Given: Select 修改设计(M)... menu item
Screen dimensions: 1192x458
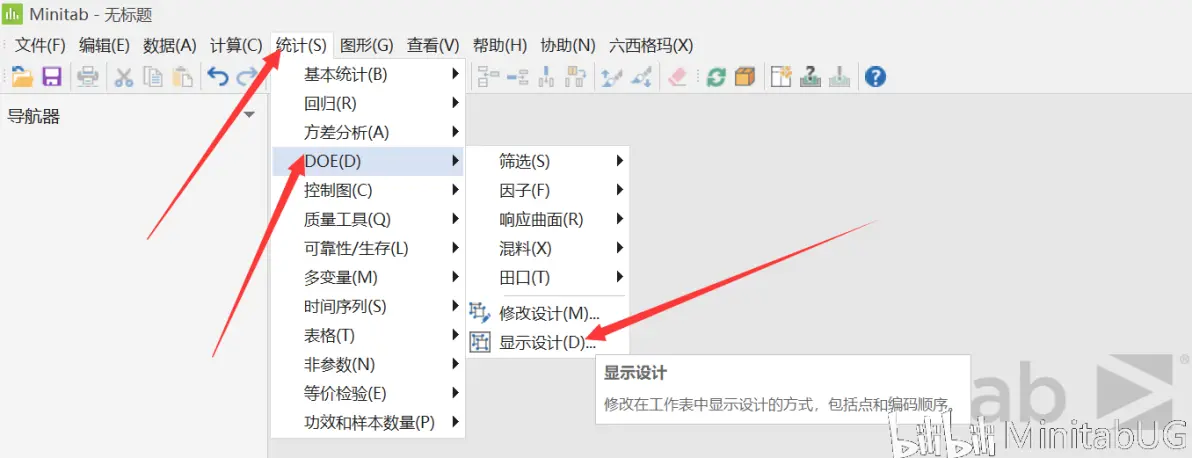Looking at the screenshot, I should click(x=547, y=313).
